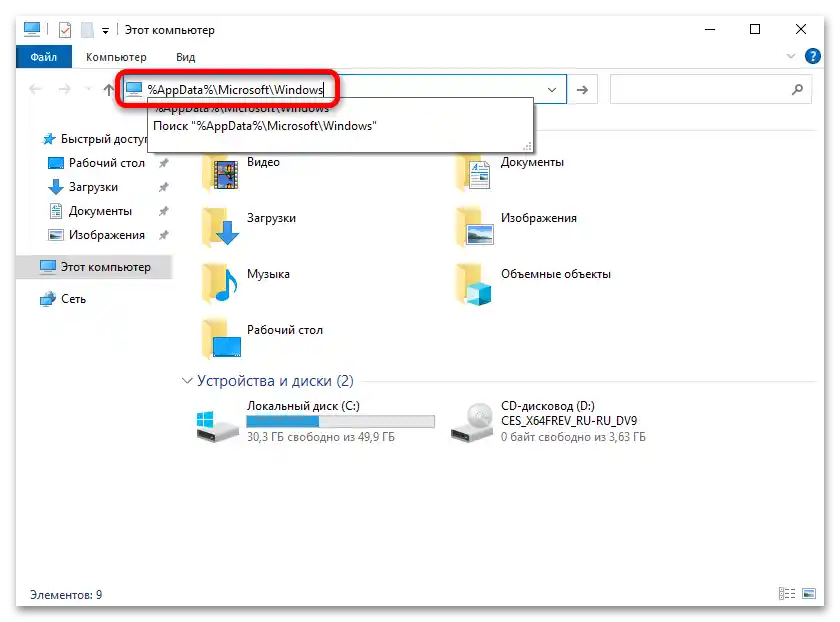Go back with the left arrow
Screen dimensions: 840x622
point(35,89)
